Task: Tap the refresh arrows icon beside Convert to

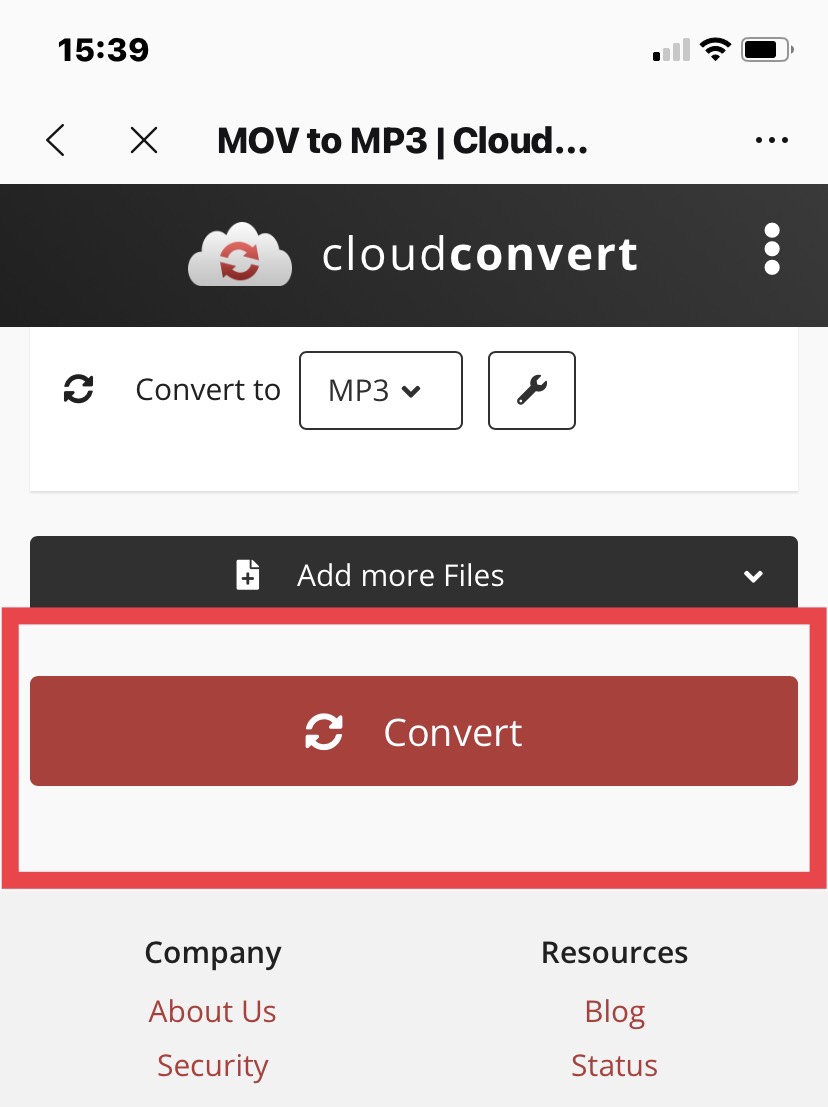Action: tap(78, 389)
